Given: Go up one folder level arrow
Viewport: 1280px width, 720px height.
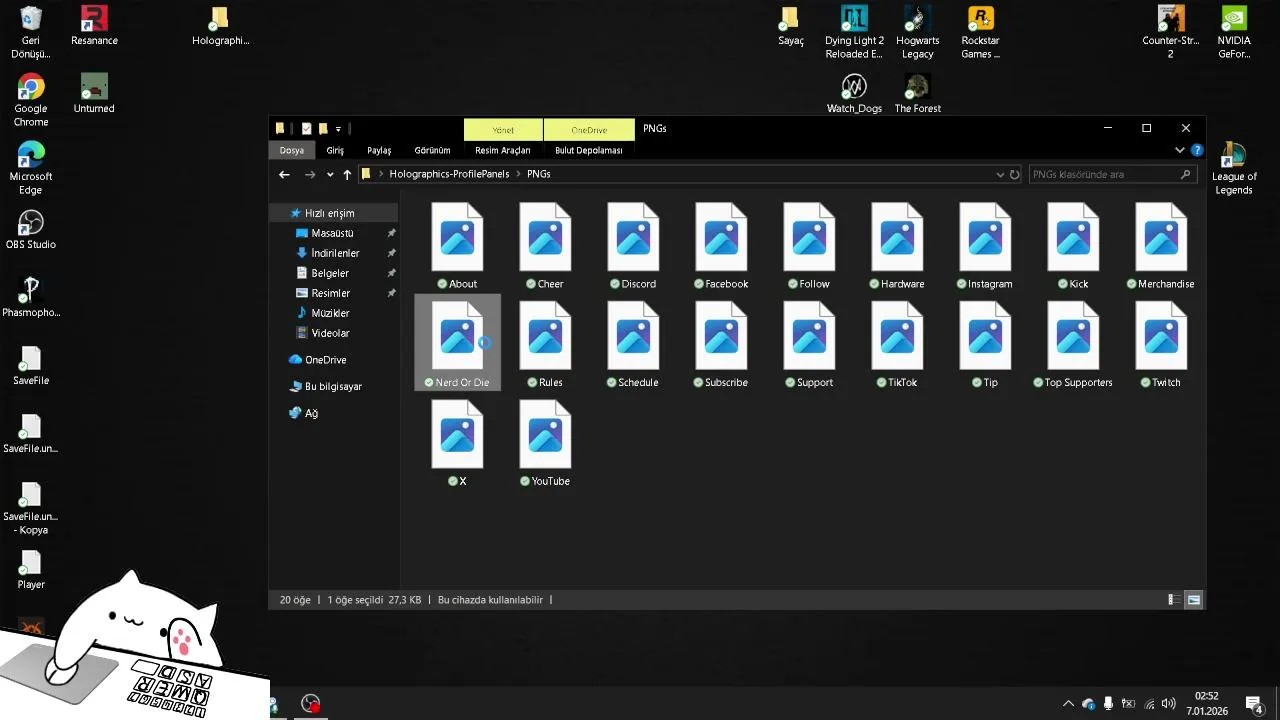Looking at the screenshot, I should tap(347, 174).
